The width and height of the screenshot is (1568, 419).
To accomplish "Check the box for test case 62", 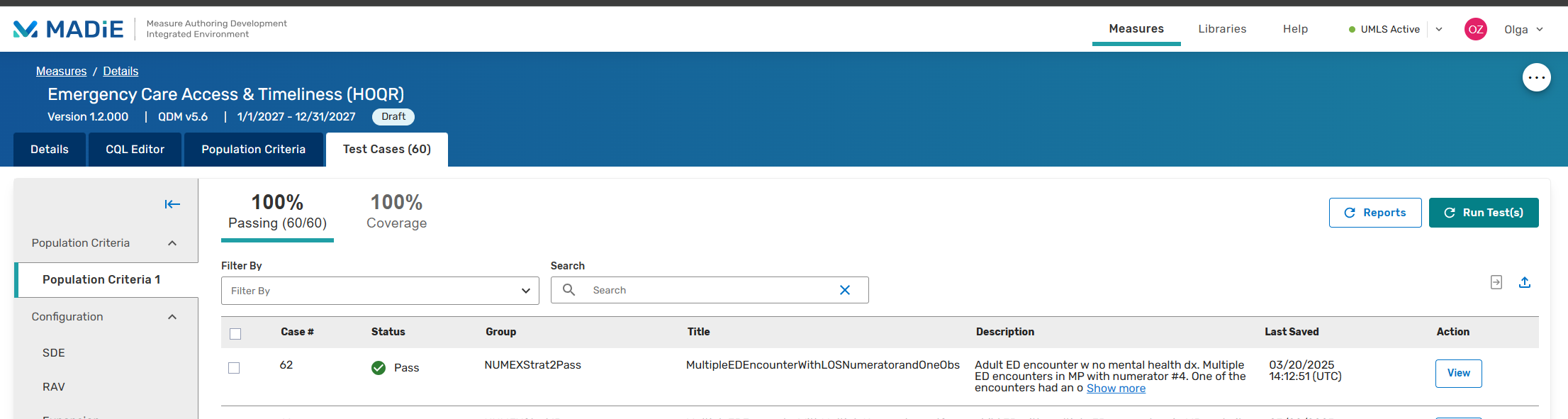I will pyautogui.click(x=234, y=368).
